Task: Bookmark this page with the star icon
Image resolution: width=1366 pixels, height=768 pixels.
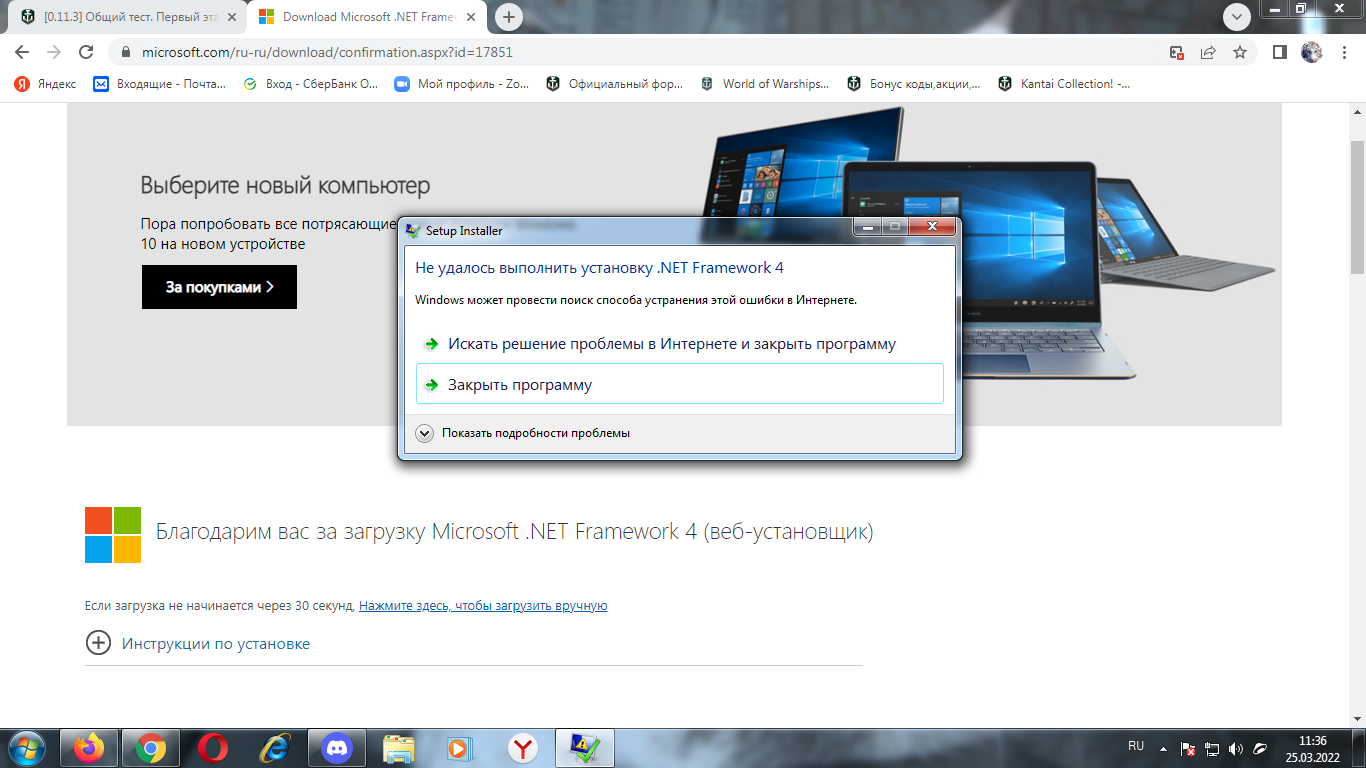Action: point(1240,52)
